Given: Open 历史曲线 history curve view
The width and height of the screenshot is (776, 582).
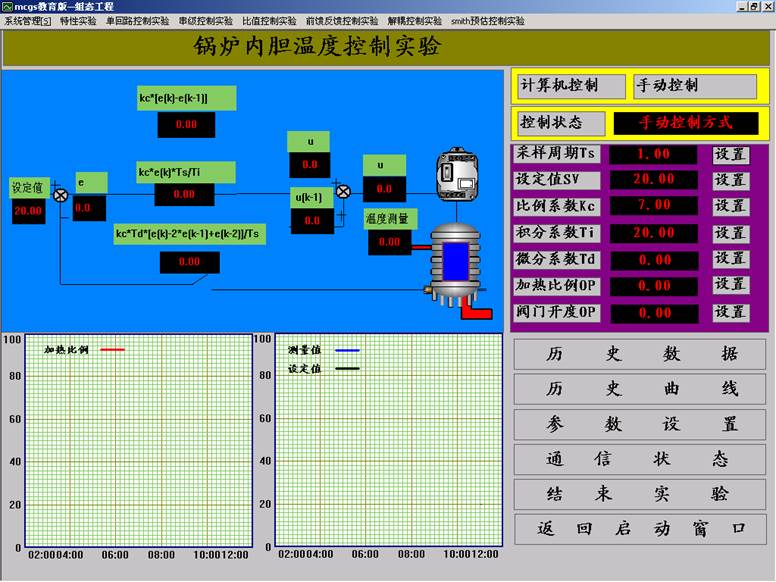Looking at the screenshot, I should tap(640, 388).
